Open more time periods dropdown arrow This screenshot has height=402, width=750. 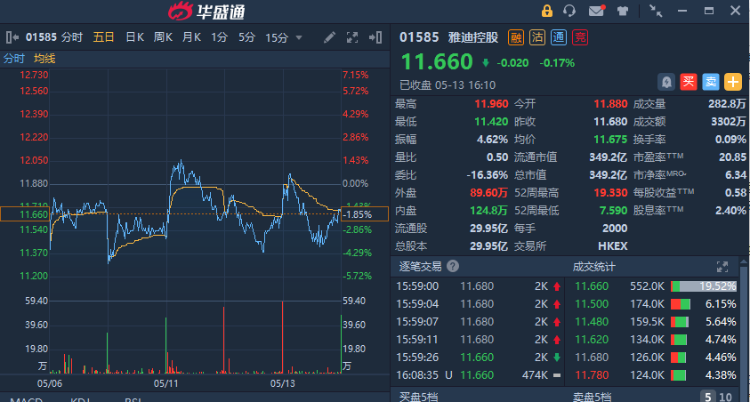tap(299, 37)
